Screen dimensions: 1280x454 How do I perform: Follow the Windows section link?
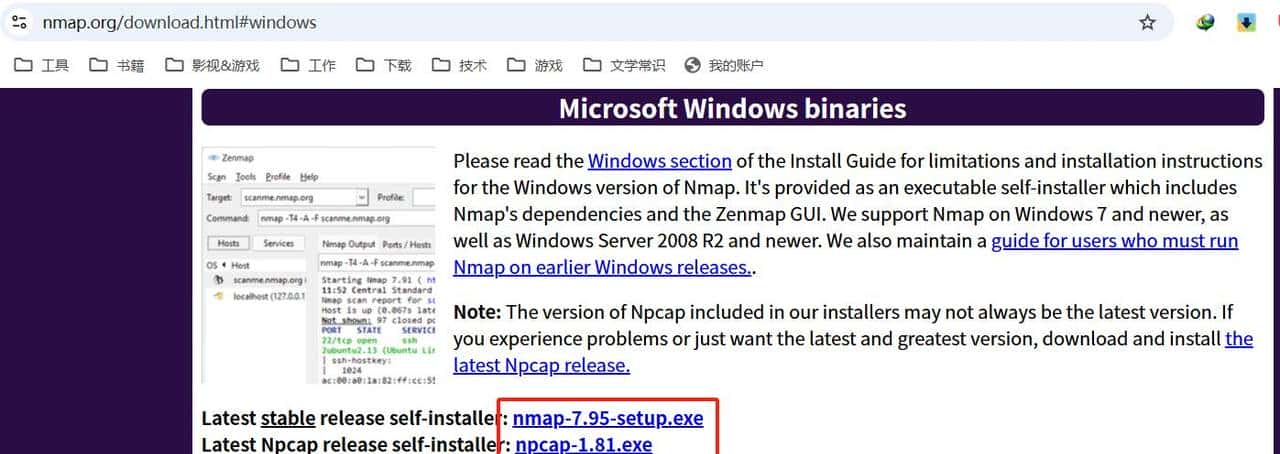coord(659,161)
